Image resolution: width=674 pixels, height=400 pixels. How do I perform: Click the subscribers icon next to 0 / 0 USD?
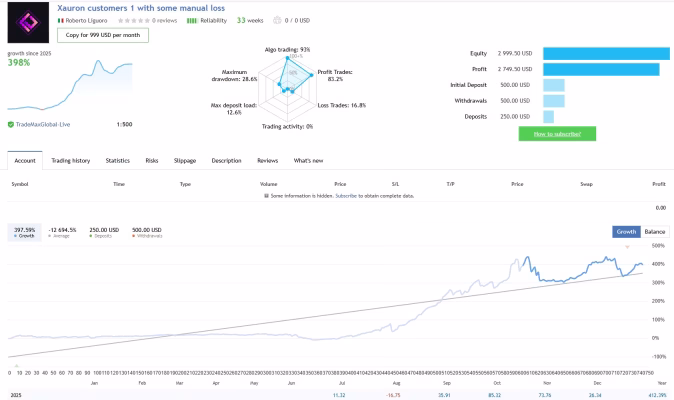[x=277, y=20]
